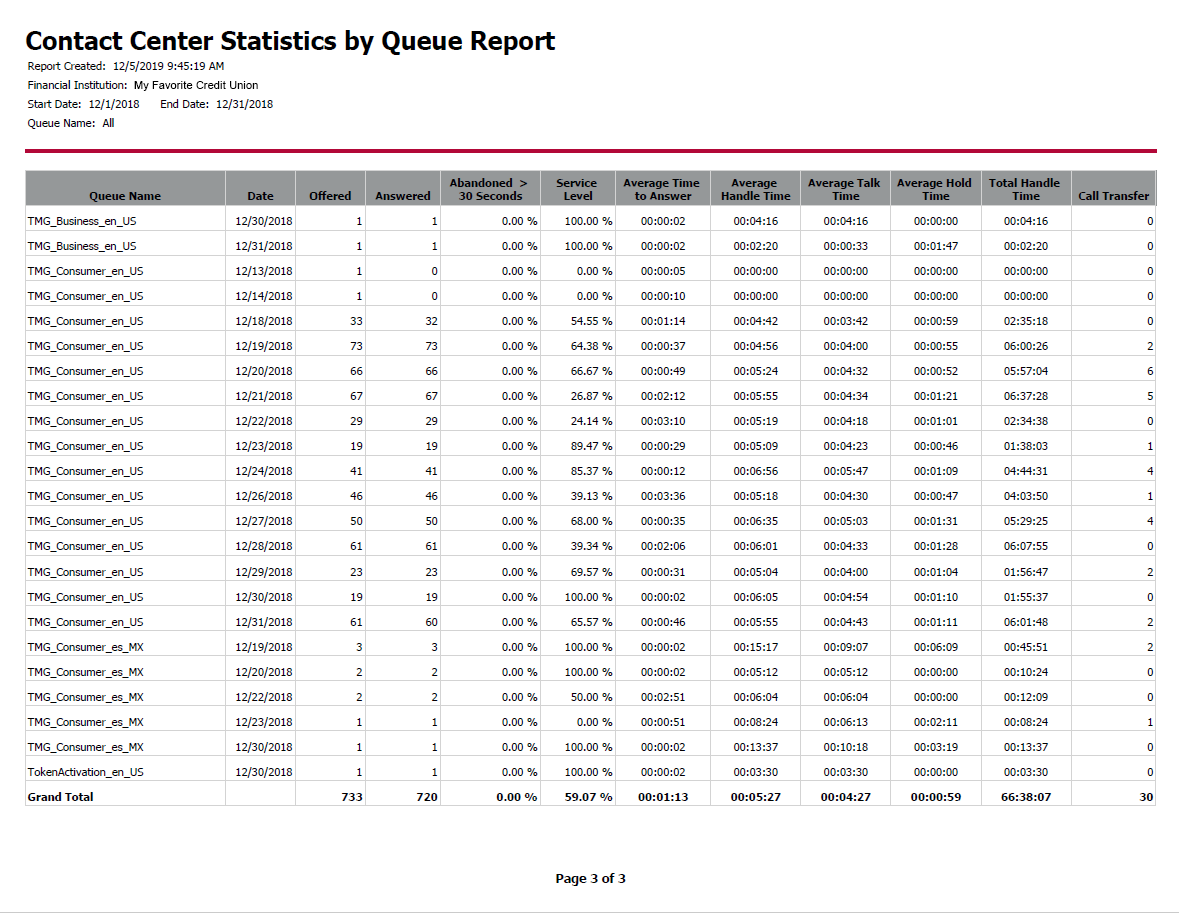Image resolution: width=1179 pixels, height=913 pixels.
Task: Click average handle time 00:06:56
Action: pyautogui.click(x=756, y=471)
